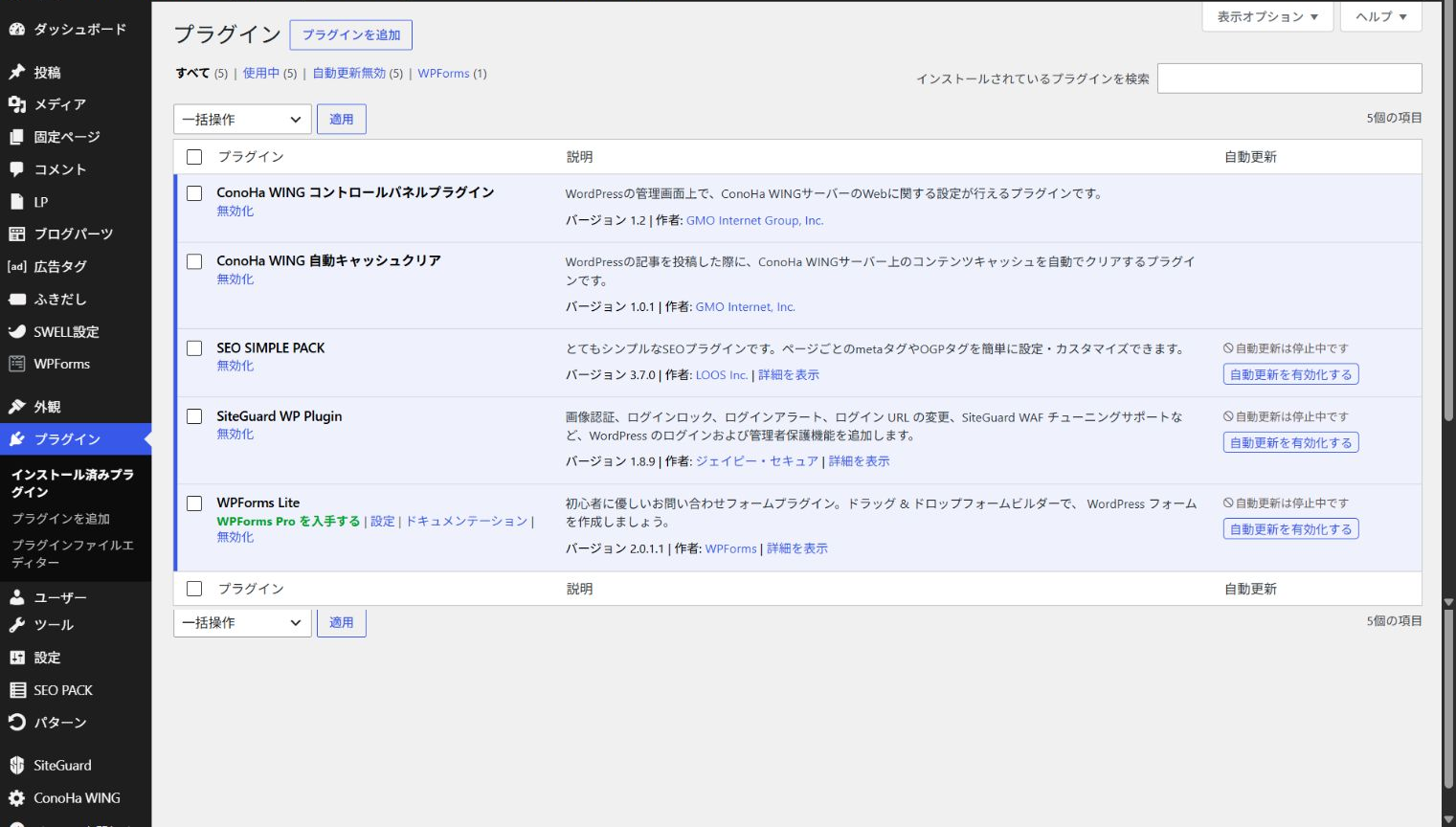Check the ConoHa WING コントロールパネルプラグイン checkbox
Screen dimensions: 1456x827
pyautogui.click(x=194, y=193)
